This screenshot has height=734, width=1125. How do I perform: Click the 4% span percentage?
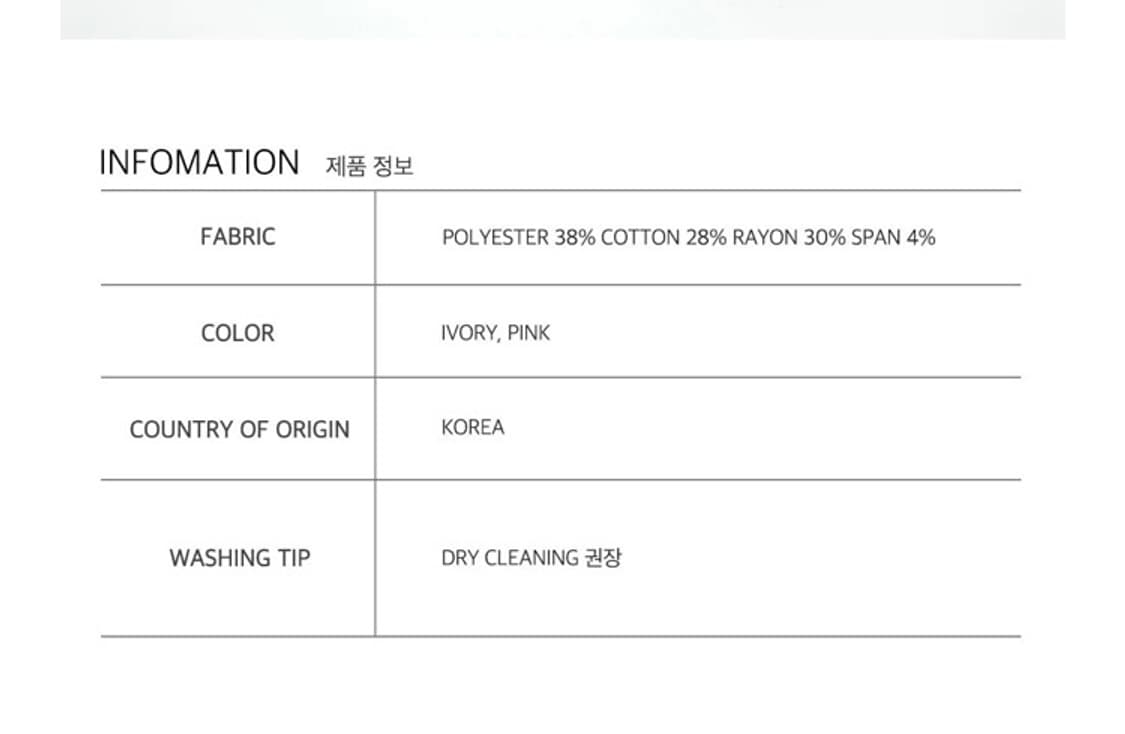click(x=921, y=238)
